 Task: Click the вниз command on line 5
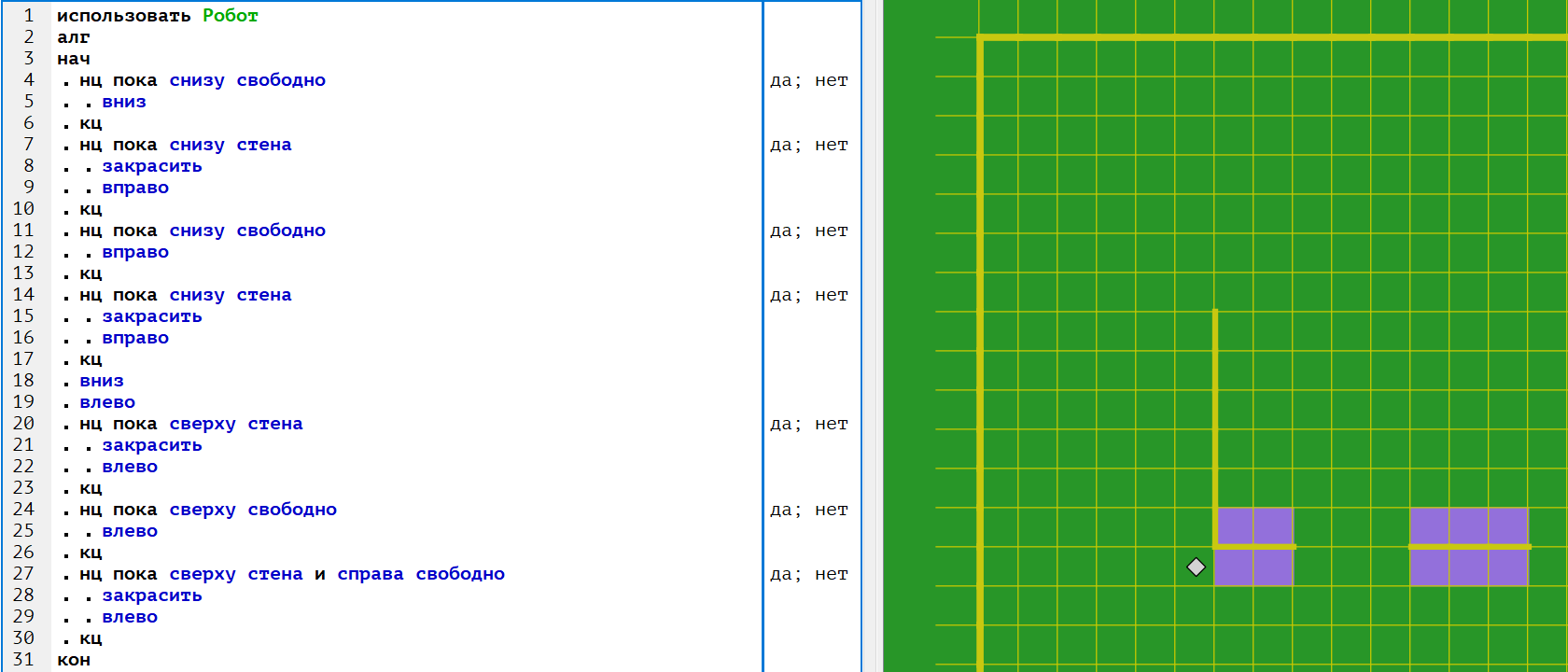click(124, 102)
